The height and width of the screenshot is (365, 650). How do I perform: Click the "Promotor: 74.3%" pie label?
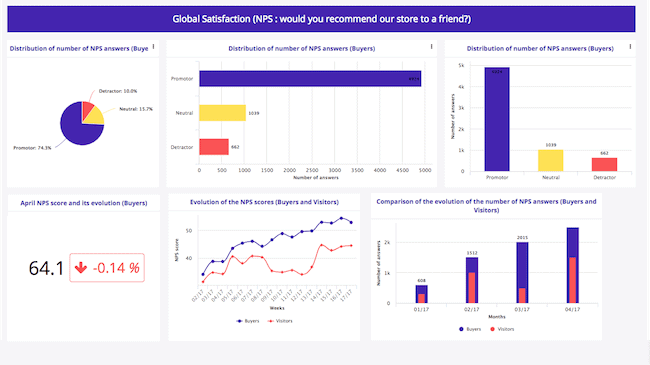[x=32, y=148]
